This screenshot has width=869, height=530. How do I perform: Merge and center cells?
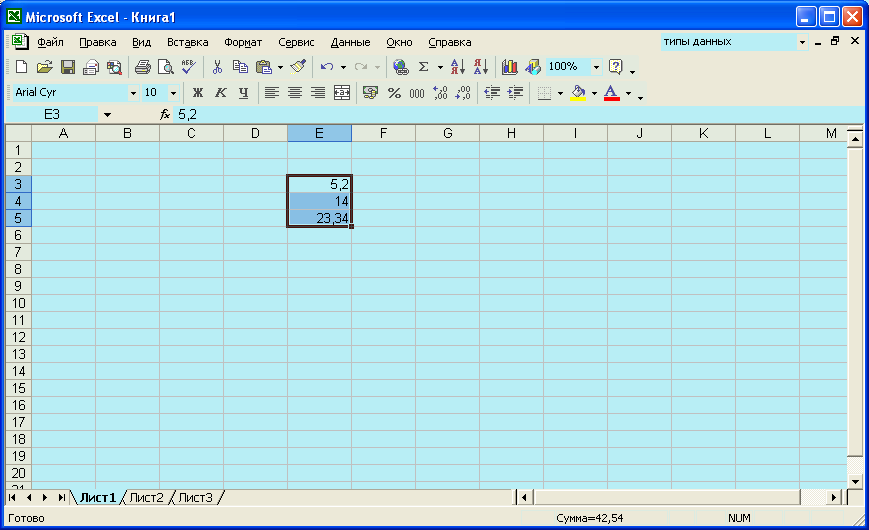(x=342, y=93)
